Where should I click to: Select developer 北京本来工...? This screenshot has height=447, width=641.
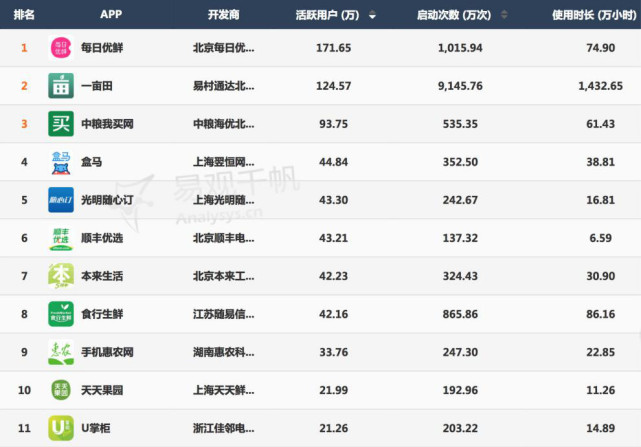click(x=224, y=276)
